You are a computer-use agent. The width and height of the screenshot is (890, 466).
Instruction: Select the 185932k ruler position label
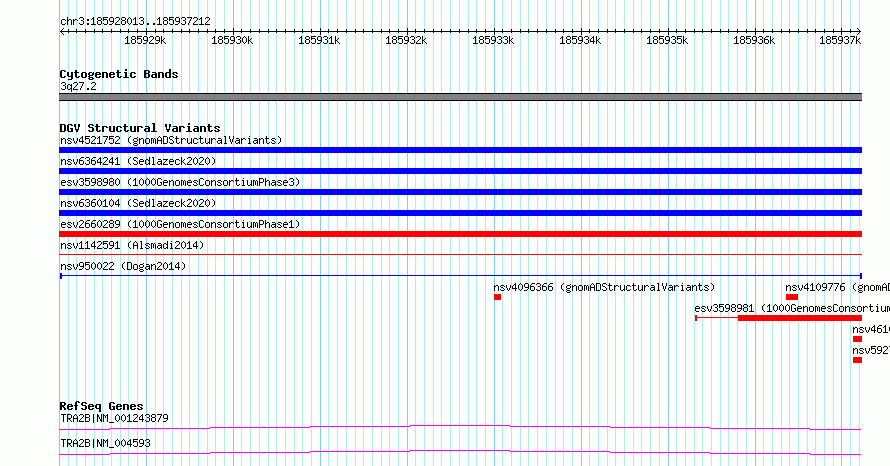(x=406, y=40)
